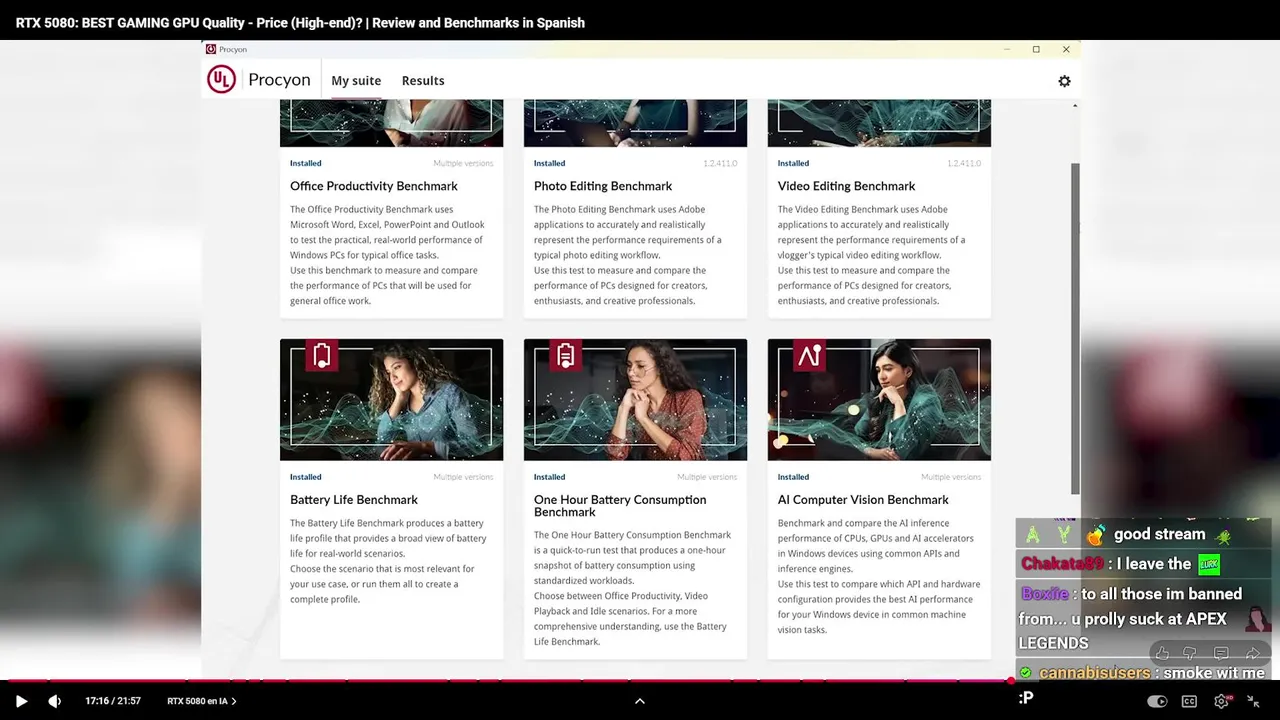
Task: Click Boxiie chat message username
Action: pos(1044,594)
